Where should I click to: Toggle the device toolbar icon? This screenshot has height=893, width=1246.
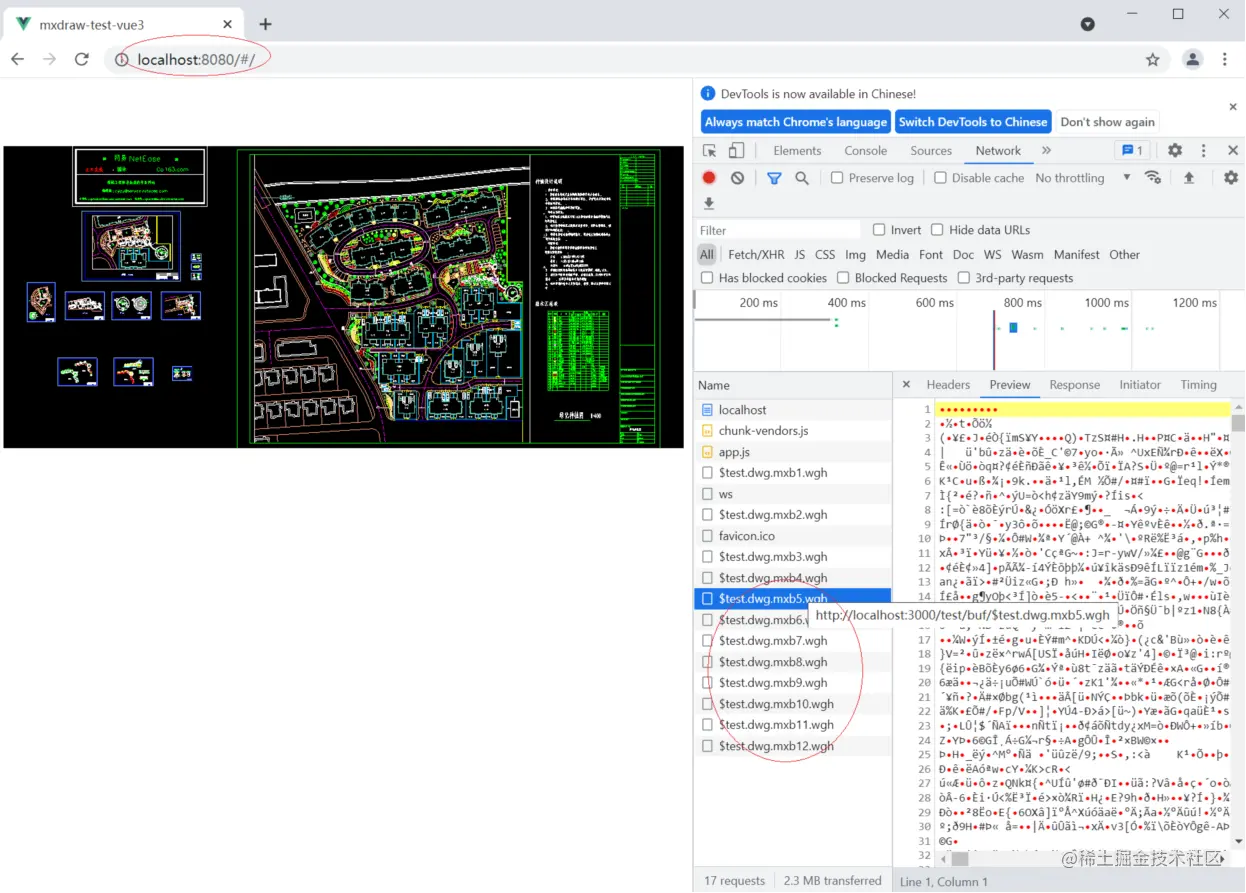[x=736, y=151]
